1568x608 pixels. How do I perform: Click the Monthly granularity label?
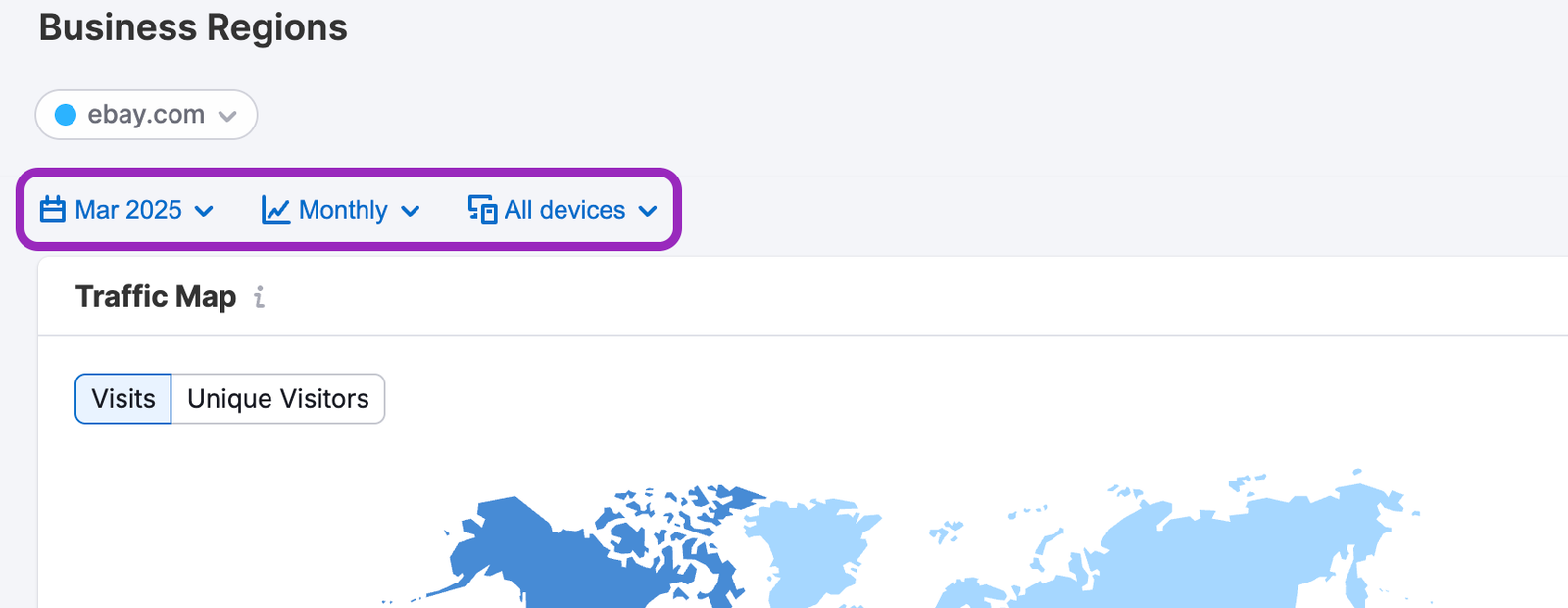[343, 210]
